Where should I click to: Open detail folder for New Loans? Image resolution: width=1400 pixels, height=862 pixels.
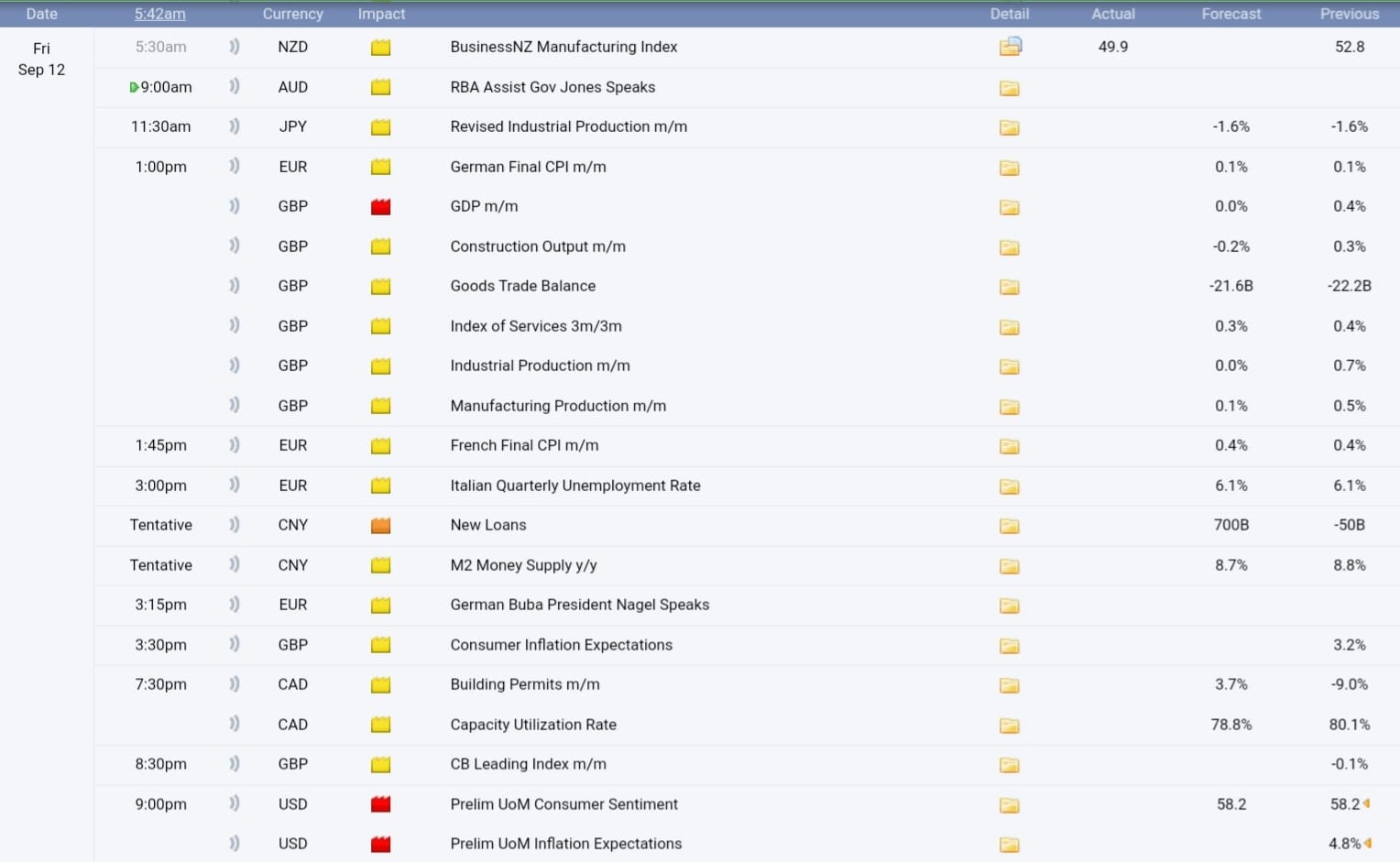click(1009, 526)
